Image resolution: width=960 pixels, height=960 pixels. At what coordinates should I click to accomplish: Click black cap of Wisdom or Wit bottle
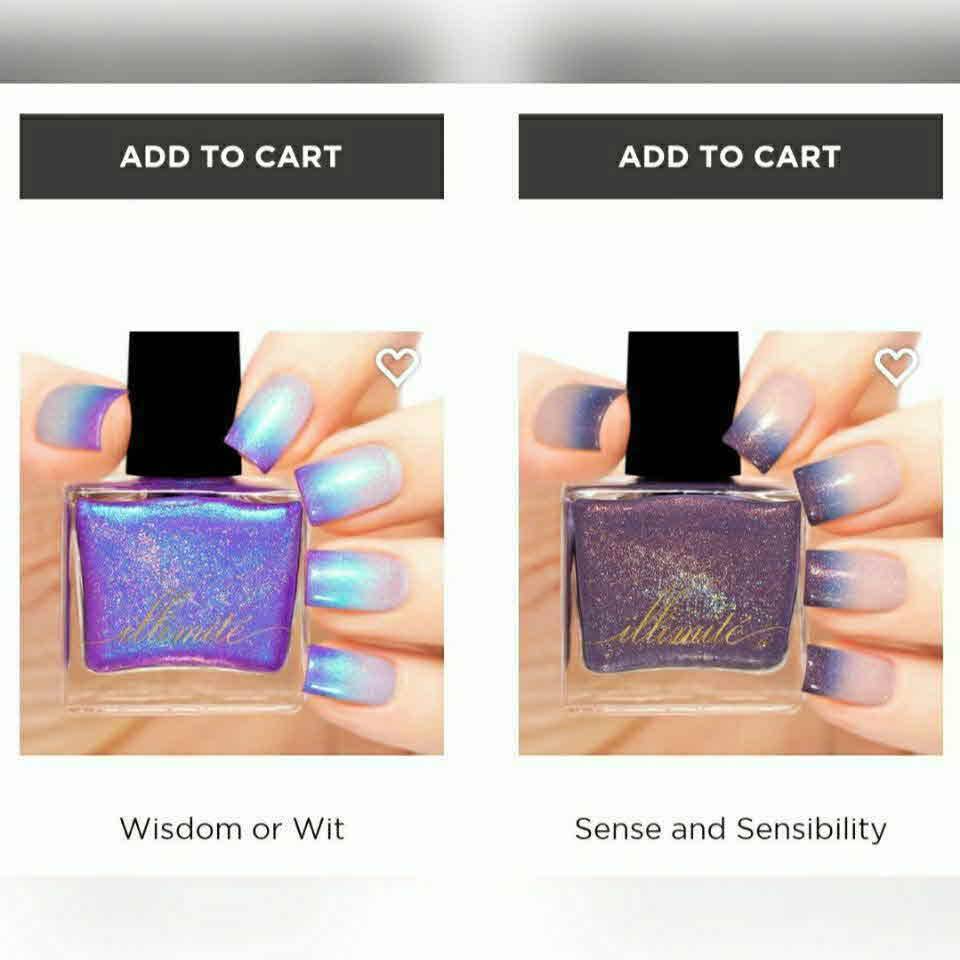pyautogui.click(x=183, y=404)
